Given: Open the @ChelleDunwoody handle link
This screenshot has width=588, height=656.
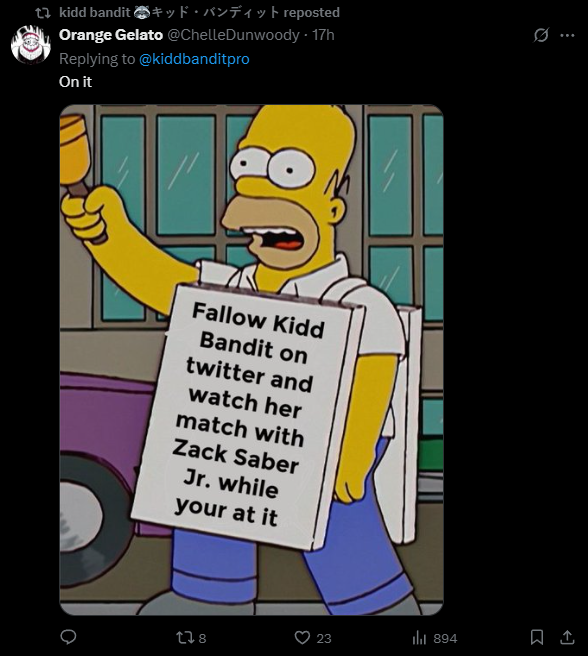Looking at the screenshot, I should tap(234, 35).
